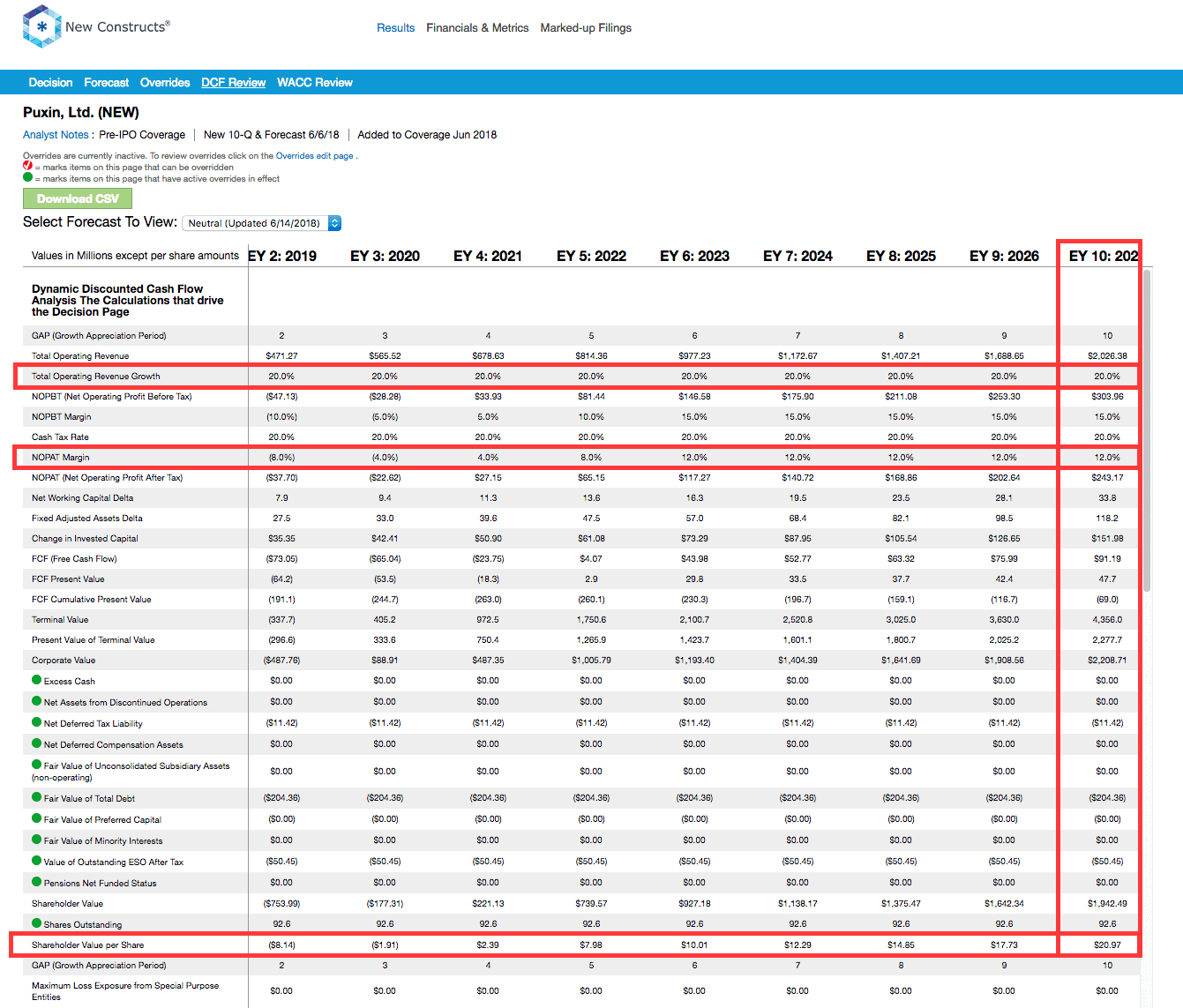Click the green active-override legend dot

(x=27, y=177)
